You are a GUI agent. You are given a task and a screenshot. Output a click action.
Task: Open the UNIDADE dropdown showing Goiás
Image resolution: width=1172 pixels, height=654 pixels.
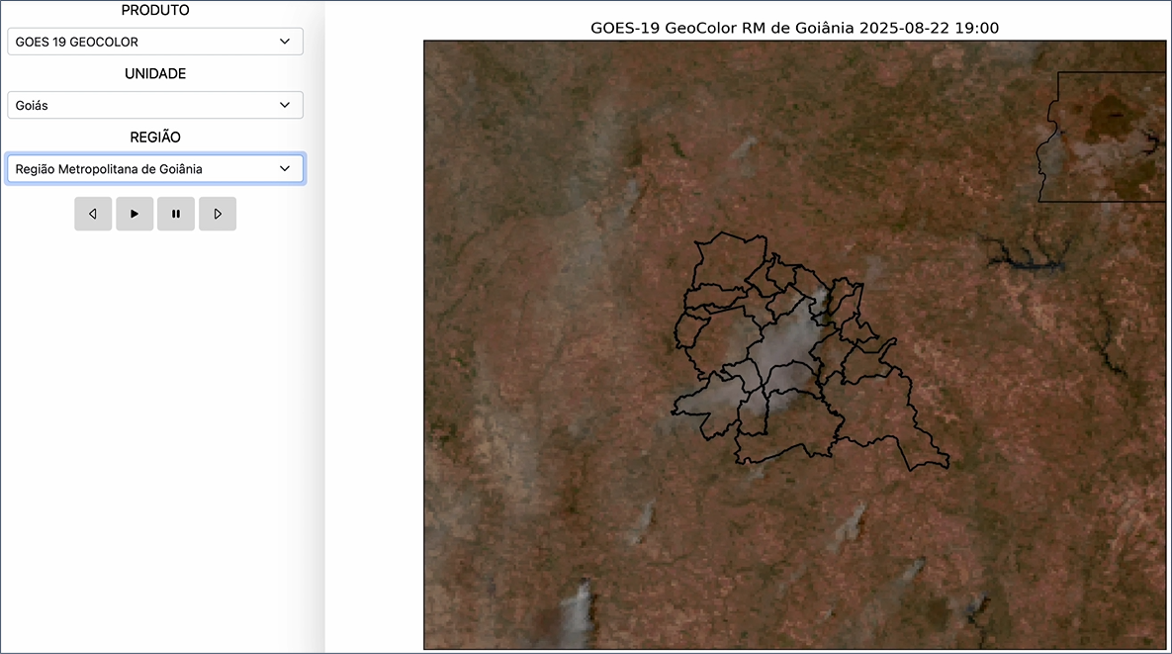click(155, 105)
